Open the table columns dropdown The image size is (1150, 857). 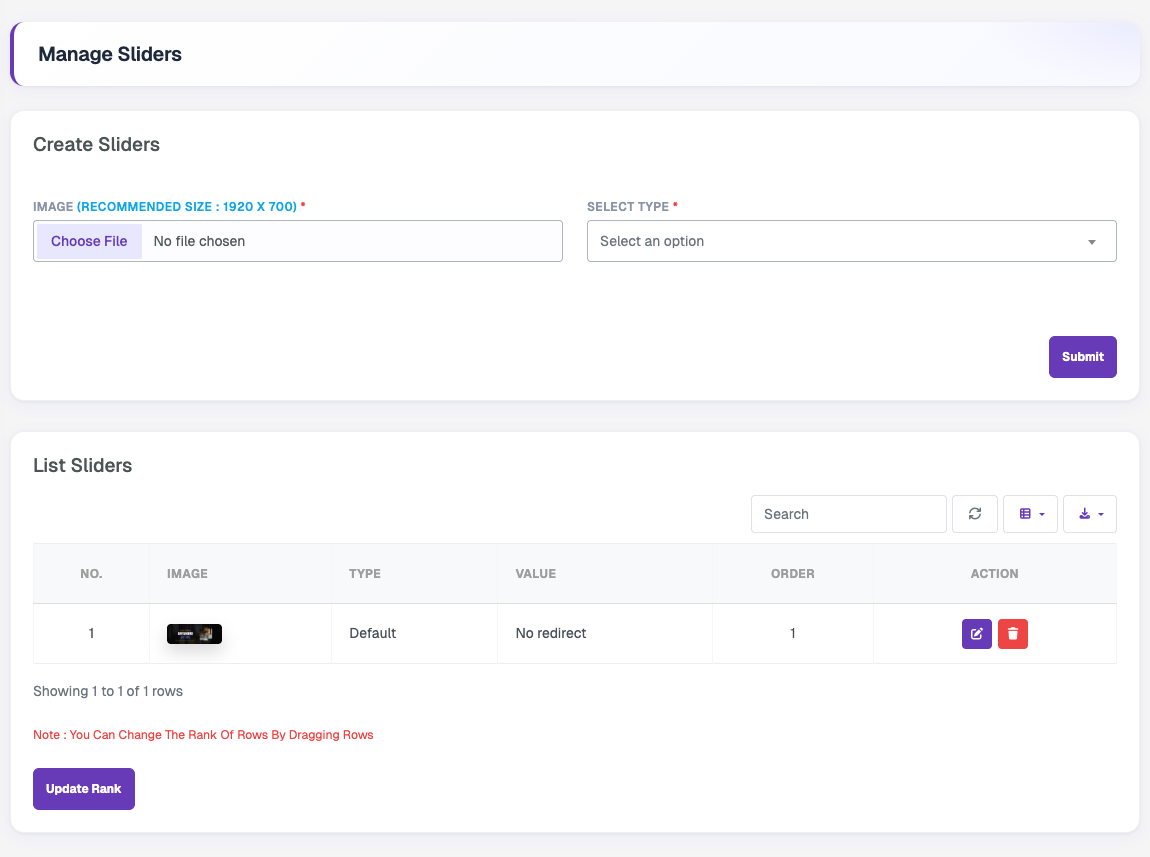pyautogui.click(x=1030, y=514)
